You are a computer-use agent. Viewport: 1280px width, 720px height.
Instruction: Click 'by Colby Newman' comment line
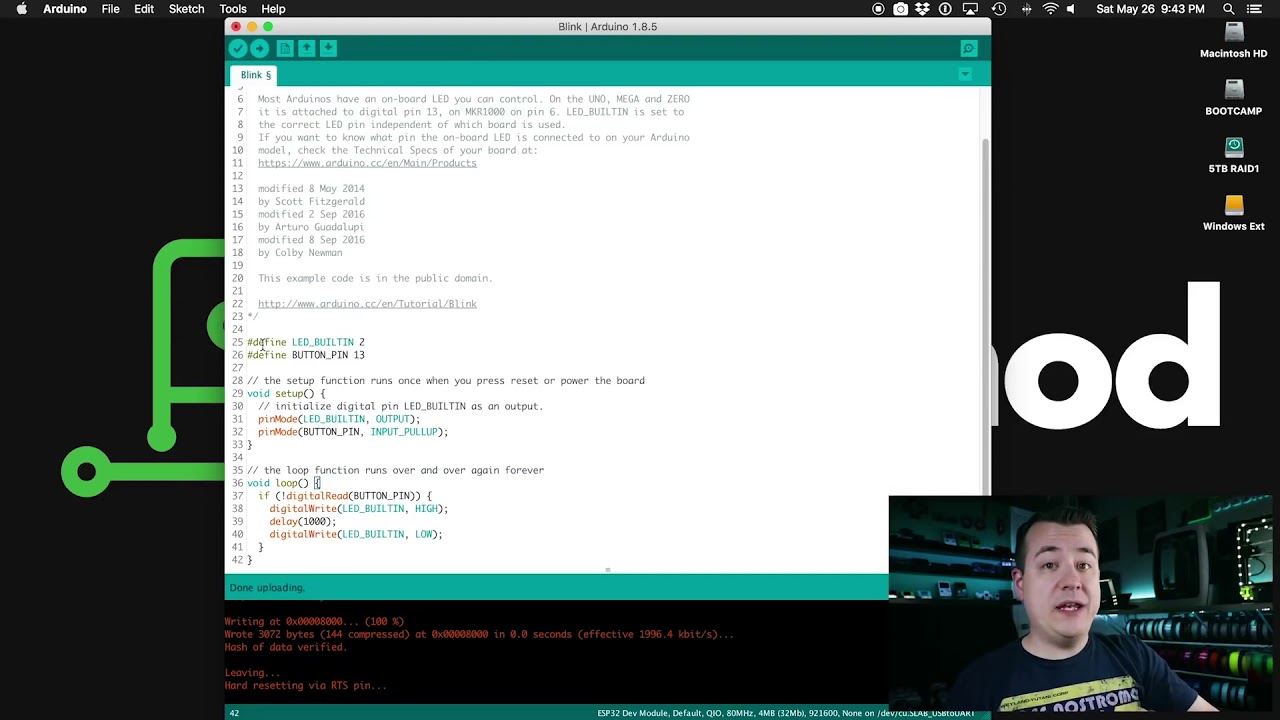pos(300,253)
